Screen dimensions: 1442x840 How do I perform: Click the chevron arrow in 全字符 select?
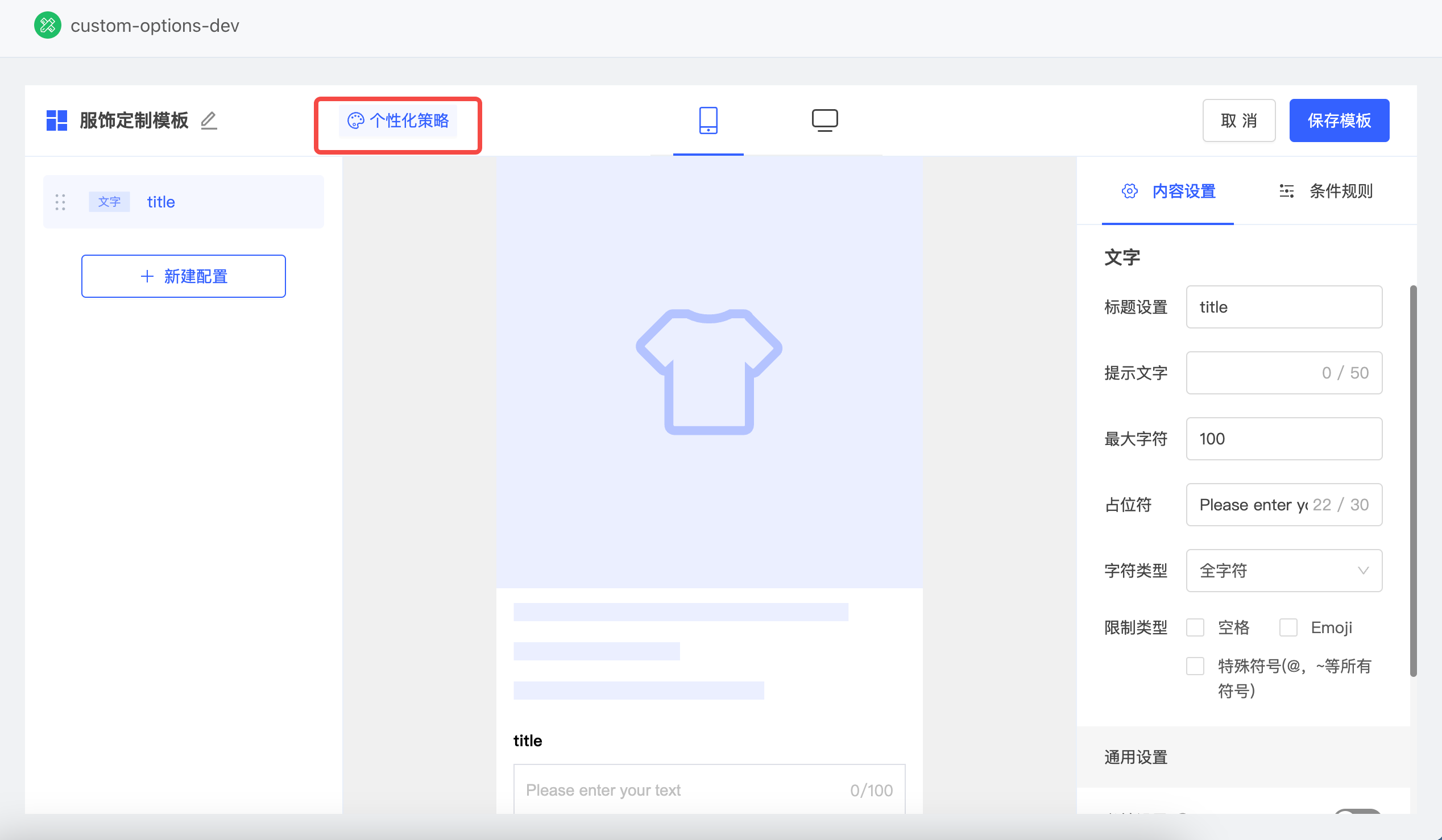(x=1363, y=571)
